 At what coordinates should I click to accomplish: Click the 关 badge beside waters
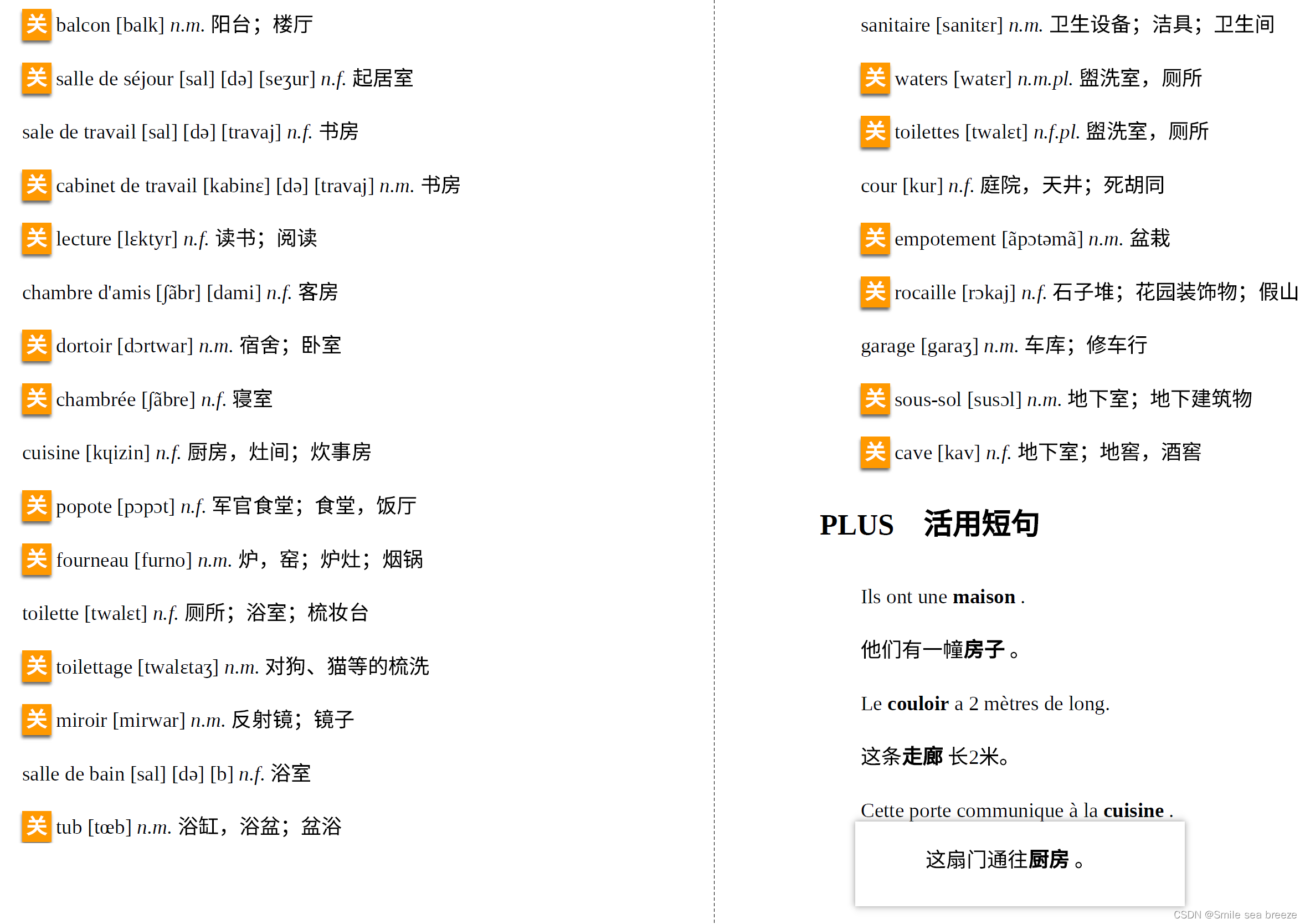point(875,78)
